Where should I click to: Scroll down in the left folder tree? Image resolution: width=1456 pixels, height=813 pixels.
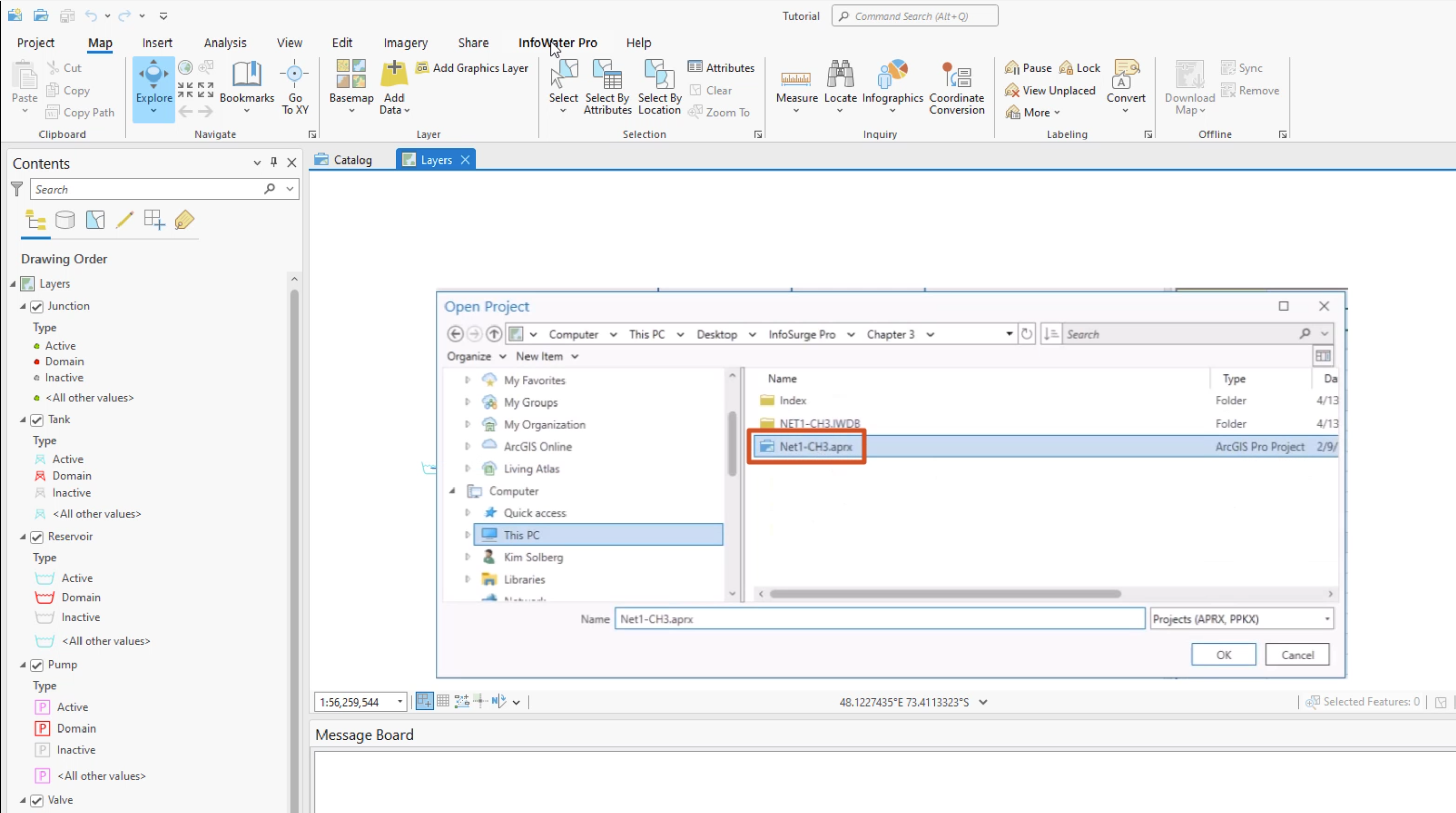coord(731,593)
